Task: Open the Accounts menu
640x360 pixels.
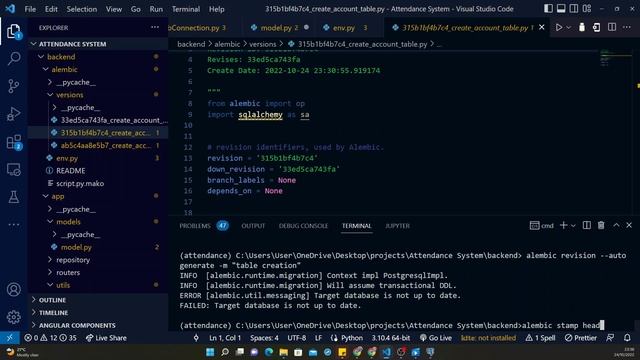Action: (x=13, y=289)
